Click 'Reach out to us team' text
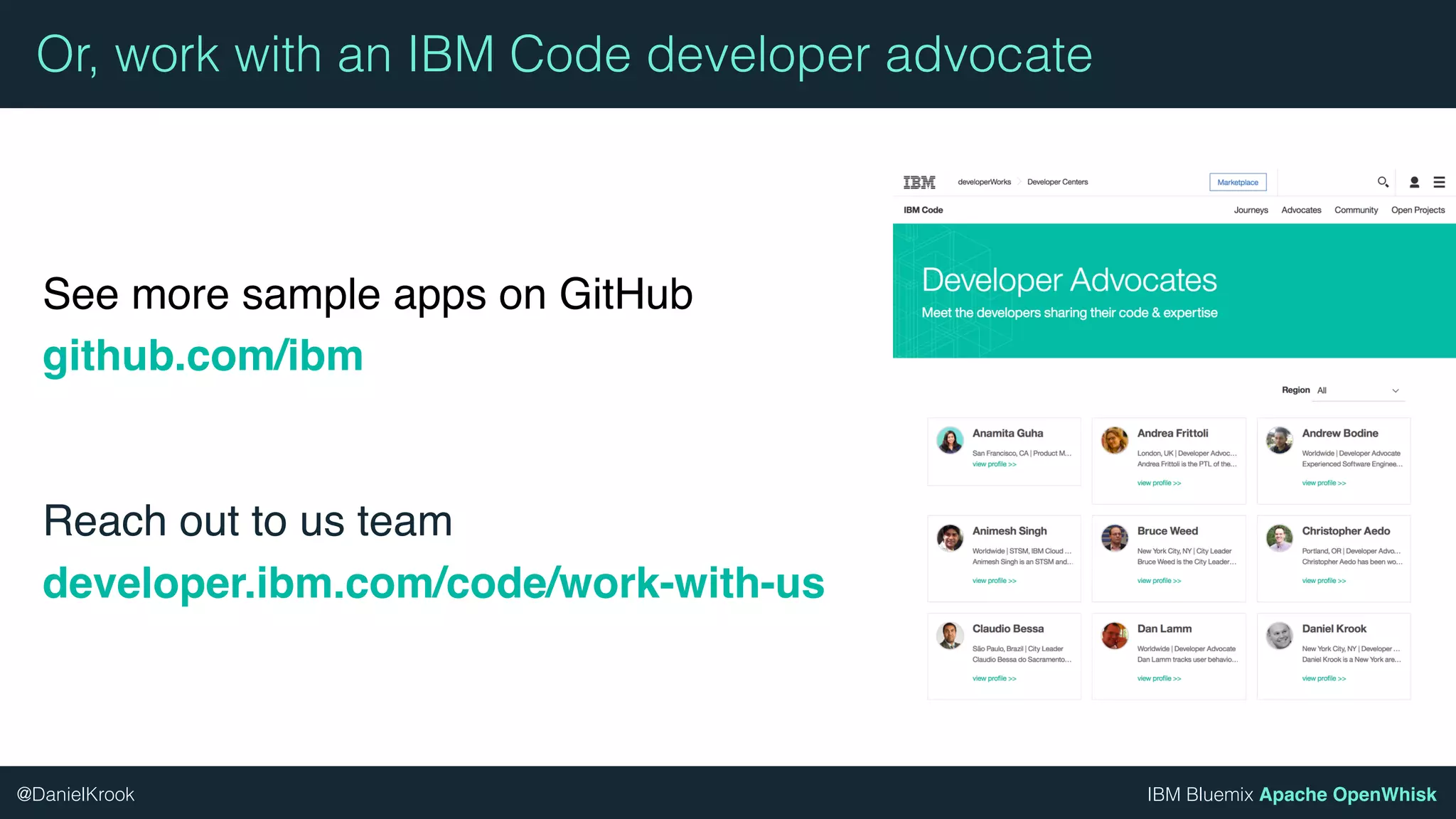The width and height of the screenshot is (1456, 819). point(247,521)
